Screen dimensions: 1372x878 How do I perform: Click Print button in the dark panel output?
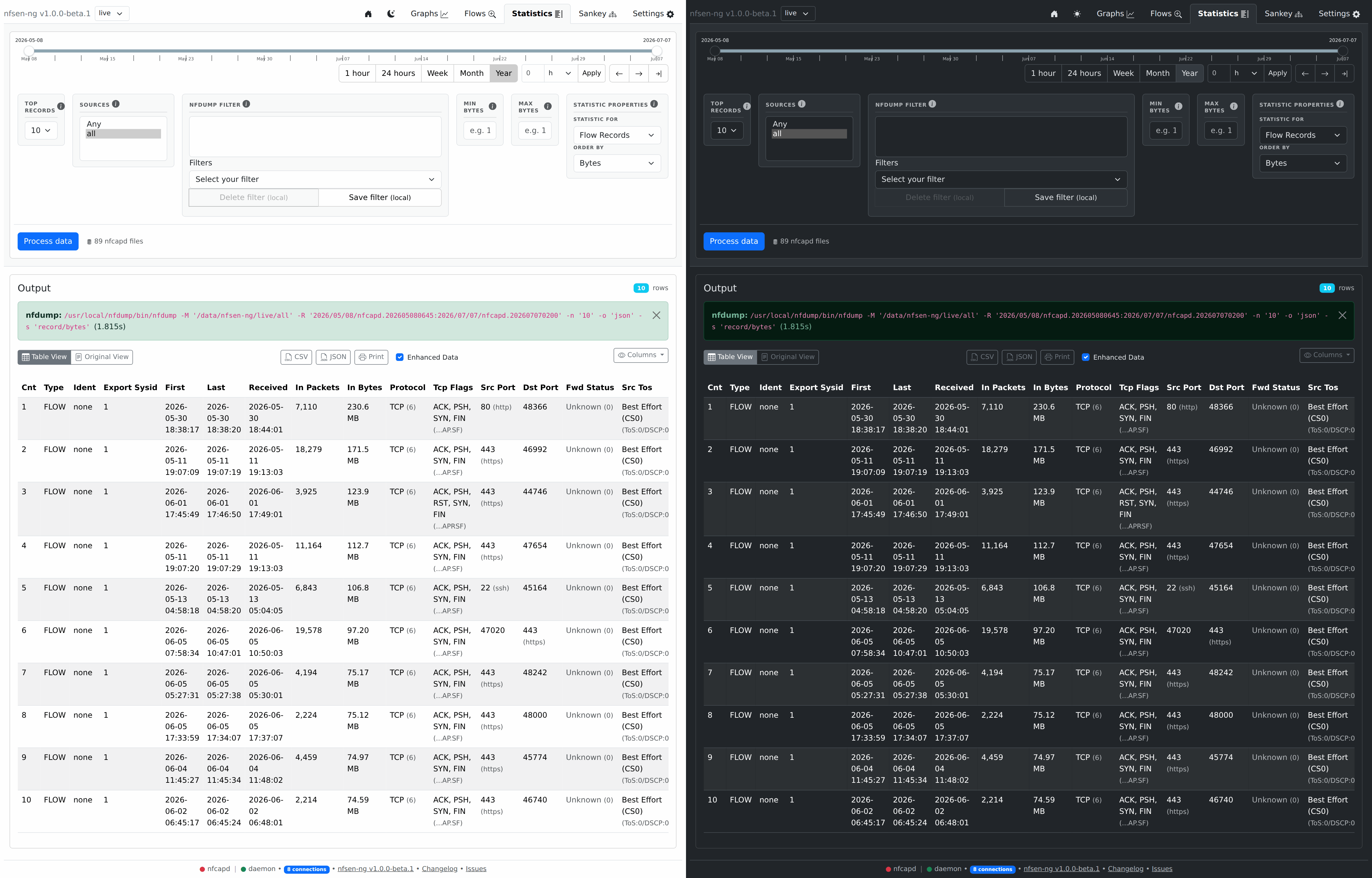[1058, 357]
